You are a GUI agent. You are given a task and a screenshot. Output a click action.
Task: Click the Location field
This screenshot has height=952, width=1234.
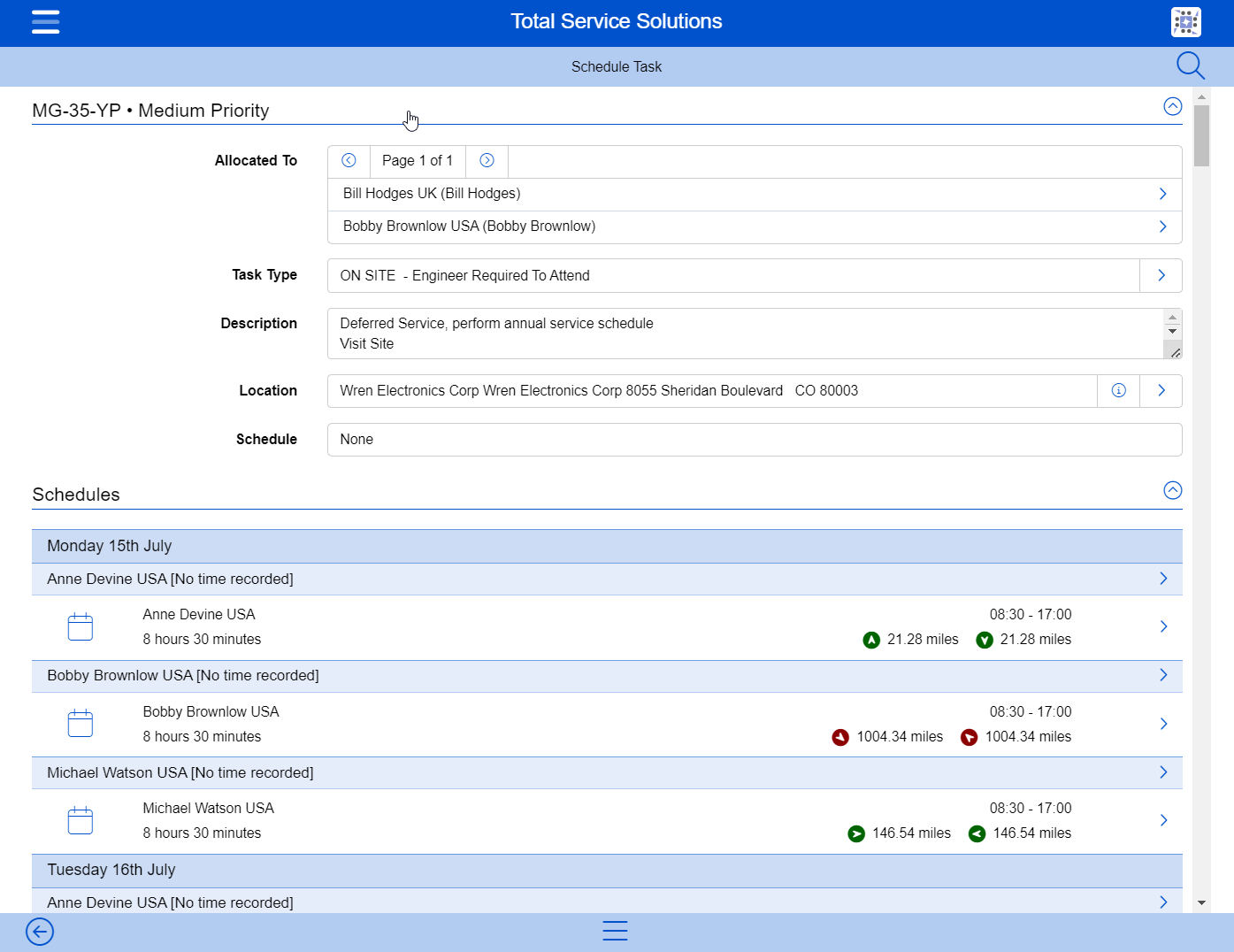click(712, 390)
